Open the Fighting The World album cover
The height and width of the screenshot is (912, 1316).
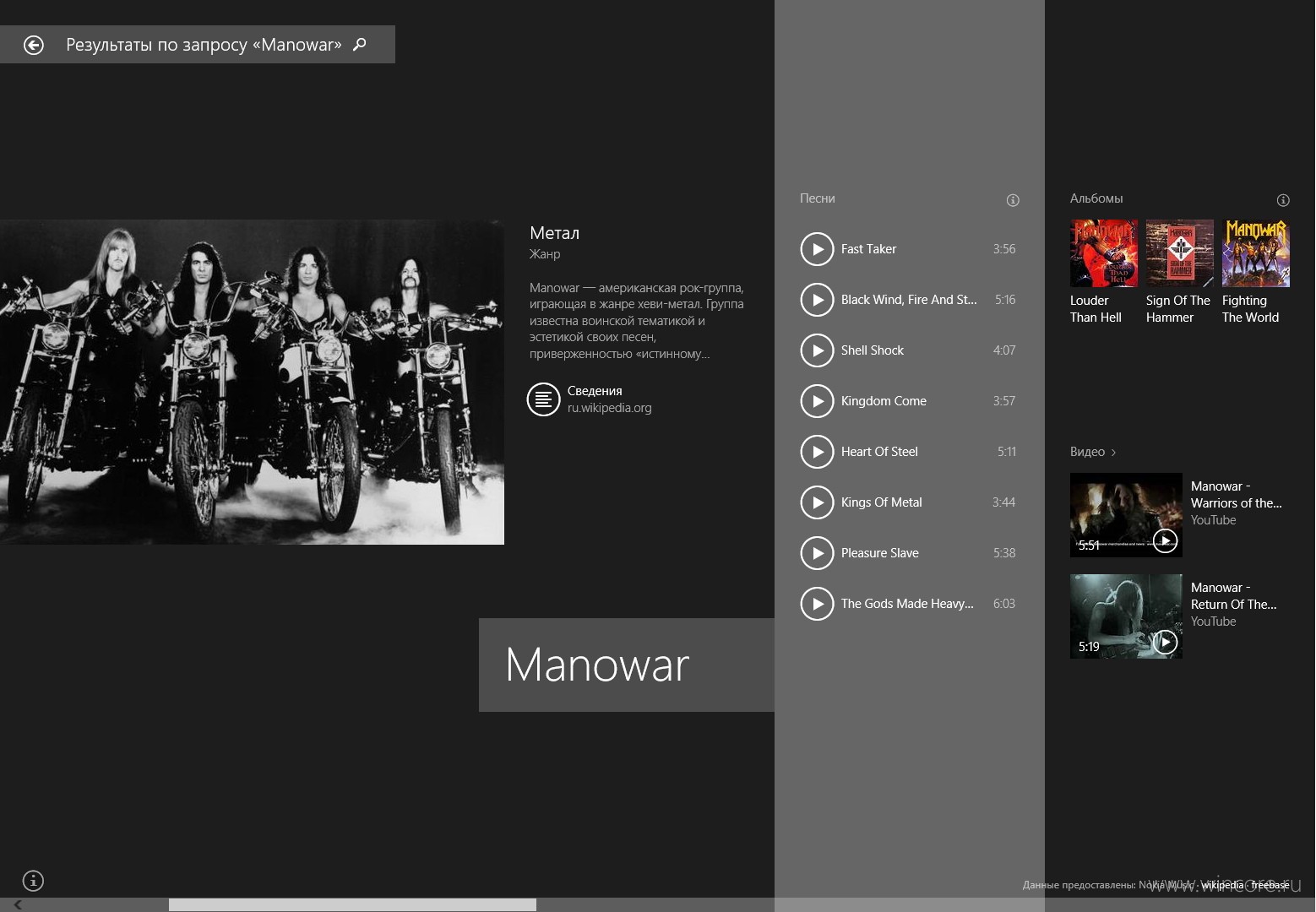coord(1256,253)
